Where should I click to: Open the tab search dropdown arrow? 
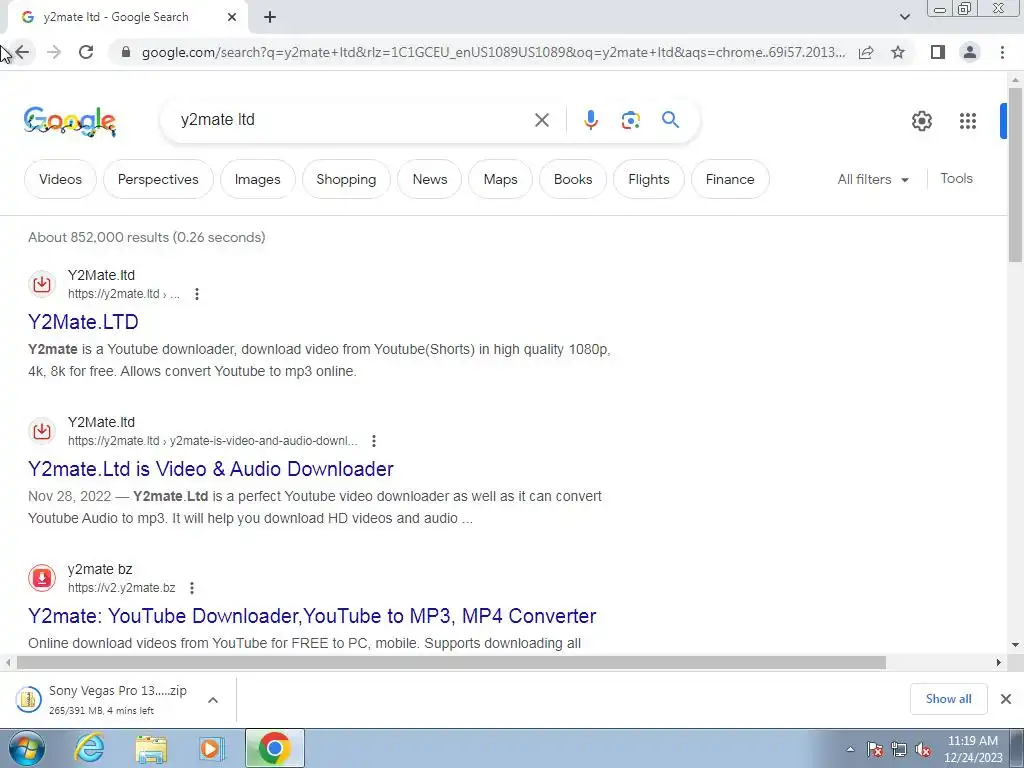(x=904, y=17)
